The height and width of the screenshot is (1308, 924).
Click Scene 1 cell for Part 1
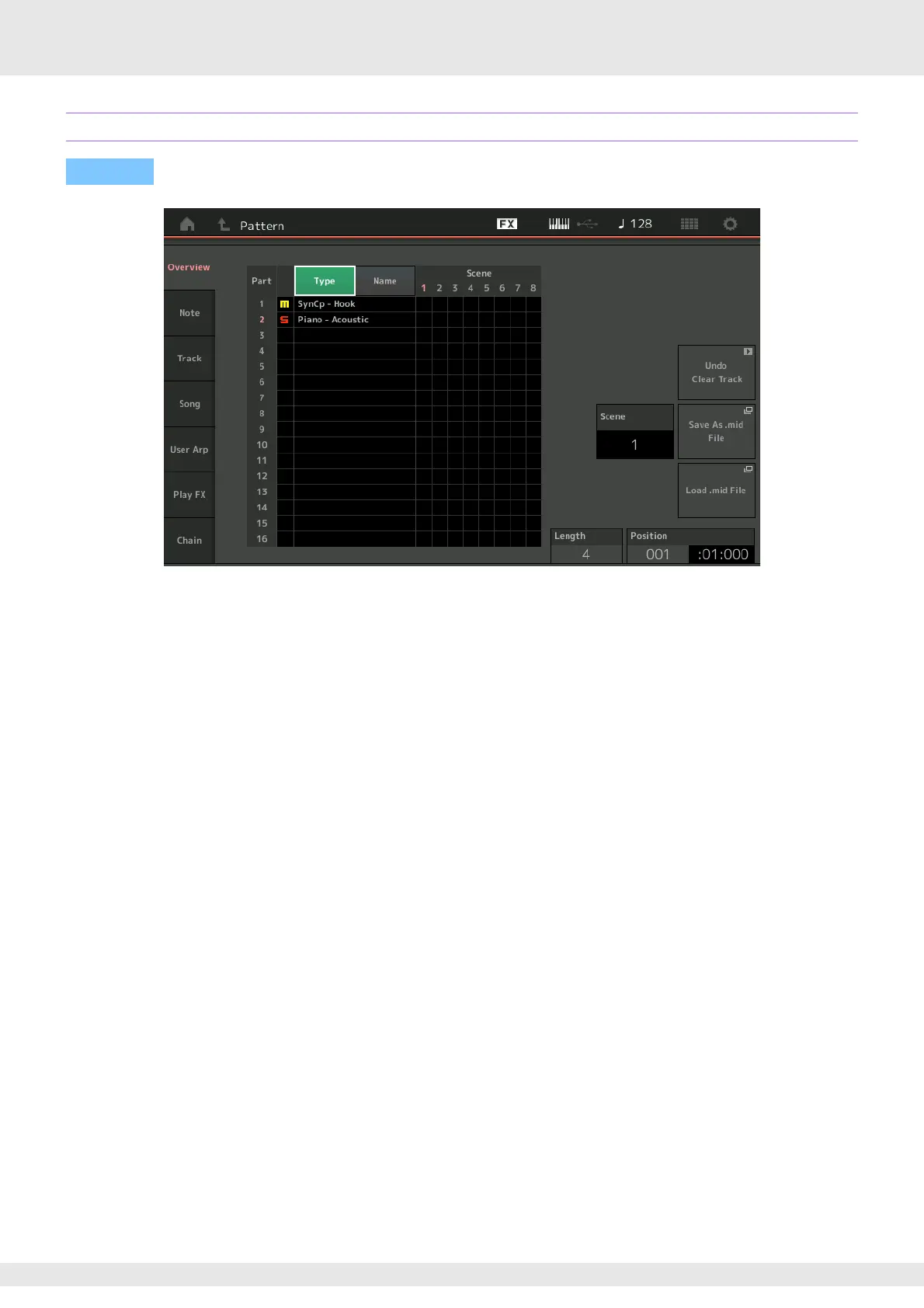click(424, 304)
